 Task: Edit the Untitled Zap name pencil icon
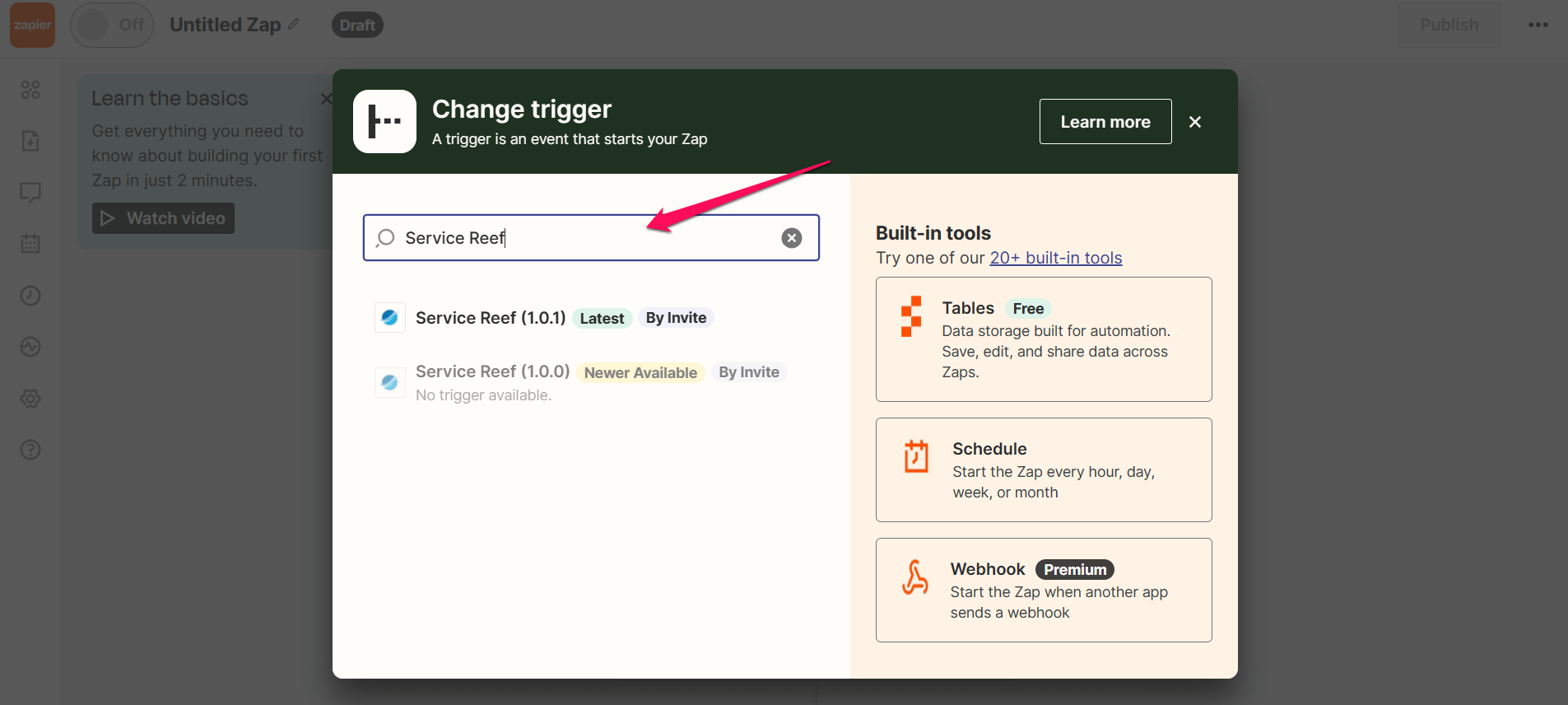click(x=294, y=24)
